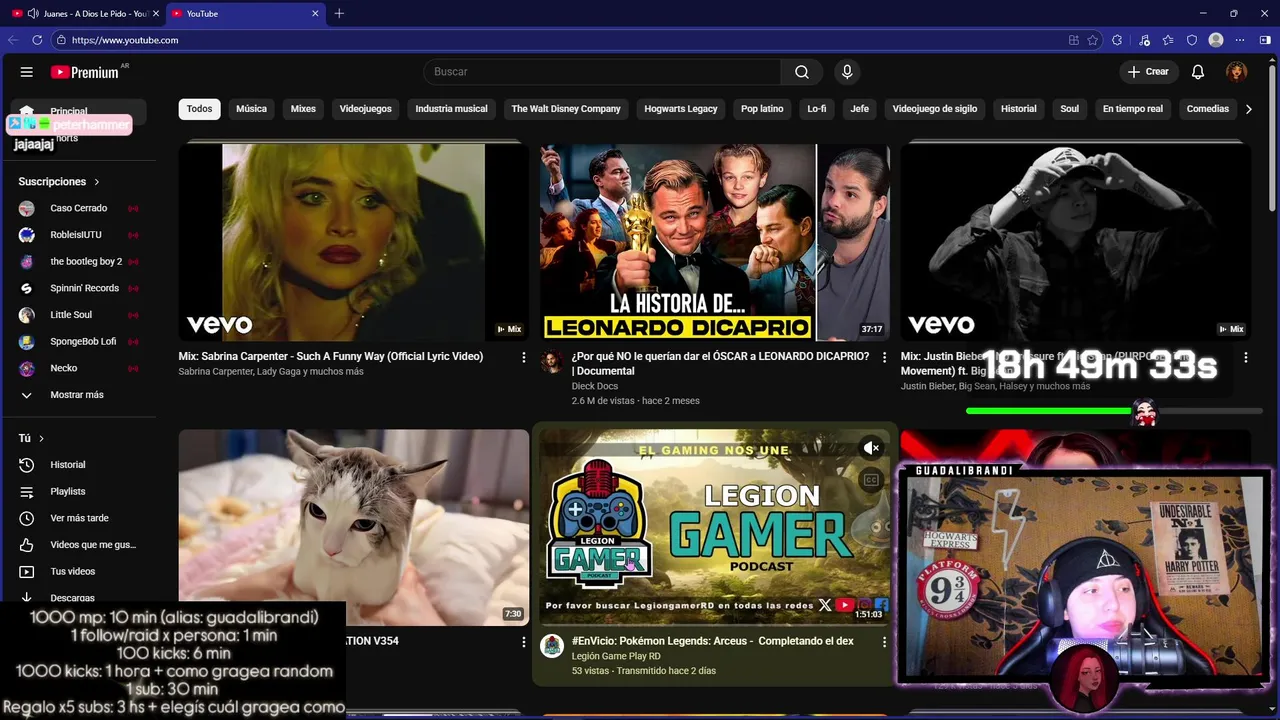
Task: Select the Videojuegos filter chip
Action: tap(365, 109)
